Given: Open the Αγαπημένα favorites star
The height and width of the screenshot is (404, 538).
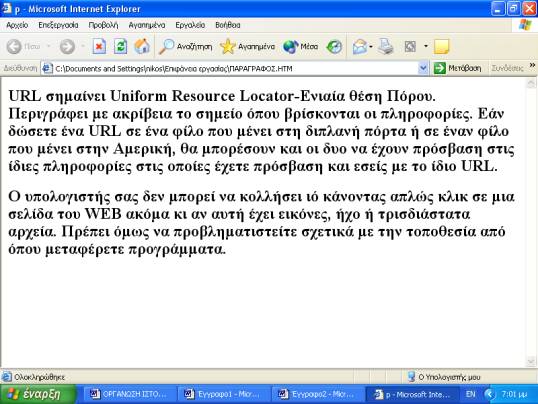Looking at the screenshot, I should [248, 46].
